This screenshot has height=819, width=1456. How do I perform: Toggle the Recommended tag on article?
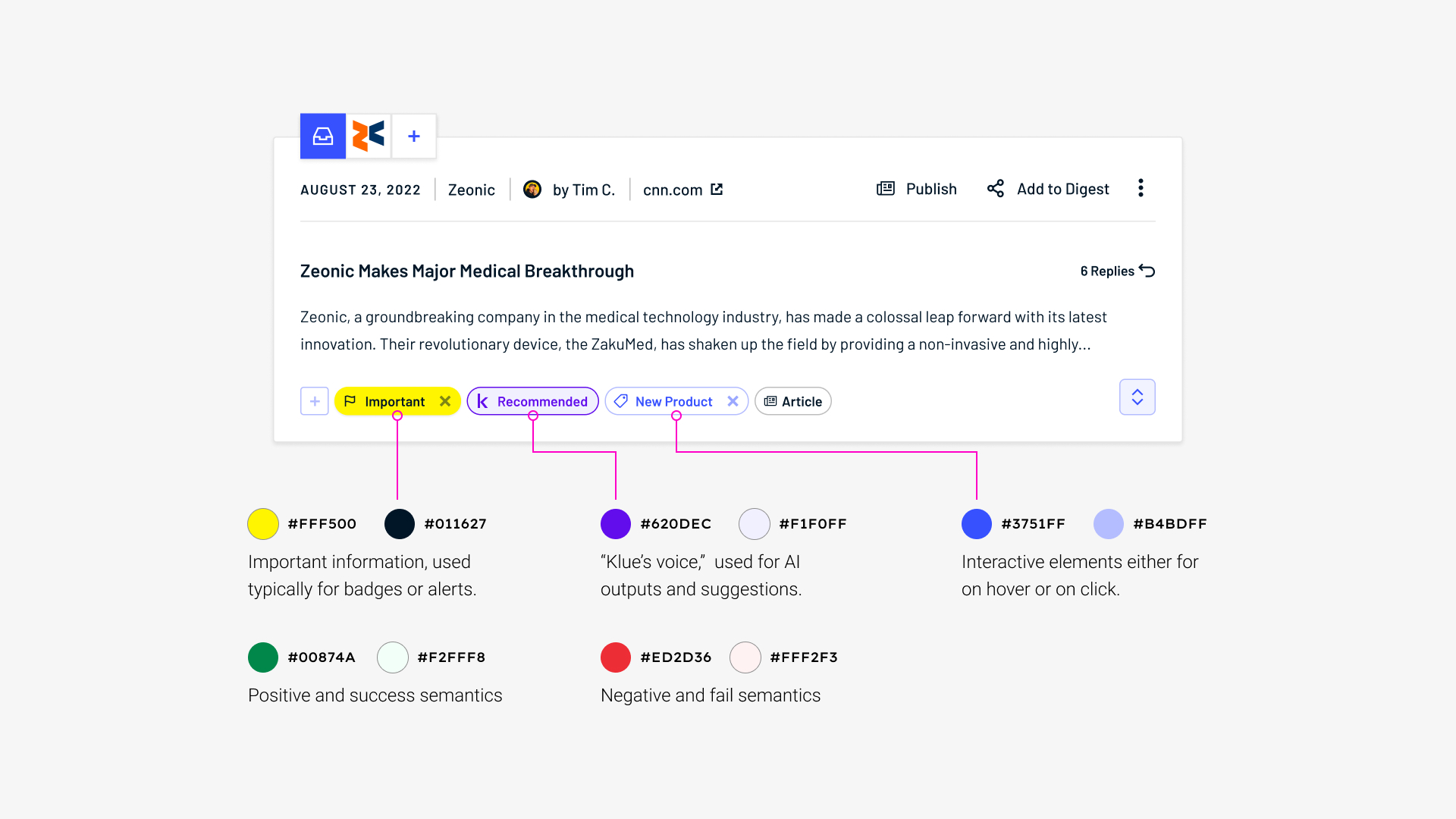click(x=534, y=401)
